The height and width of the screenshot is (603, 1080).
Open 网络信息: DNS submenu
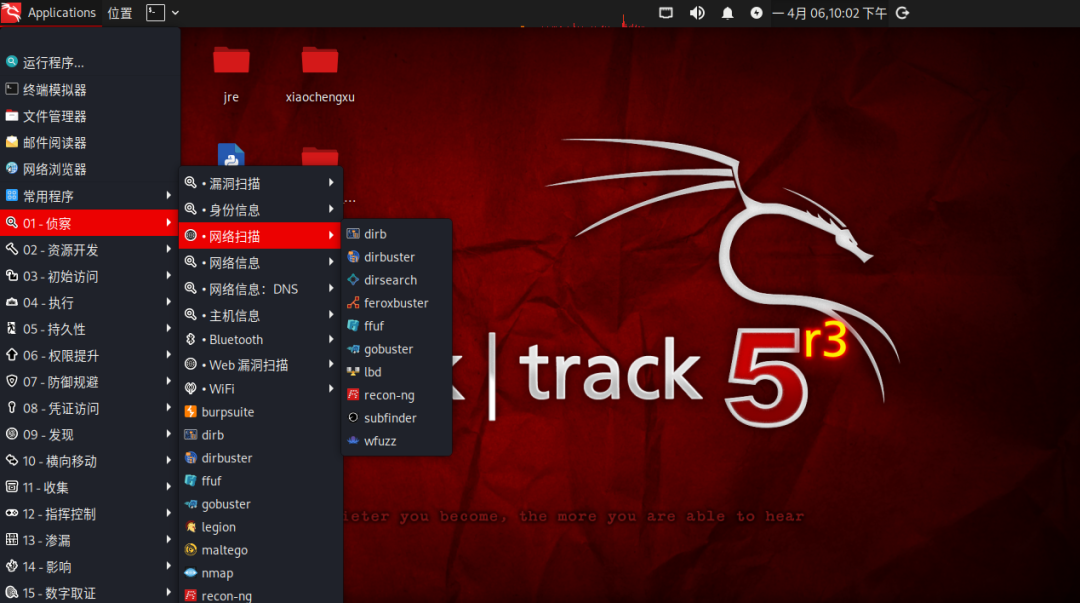click(x=260, y=289)
